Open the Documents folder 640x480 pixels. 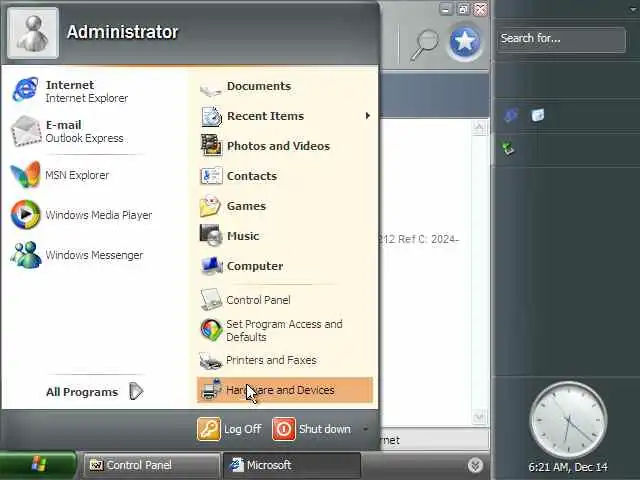(x=246, y=87)
